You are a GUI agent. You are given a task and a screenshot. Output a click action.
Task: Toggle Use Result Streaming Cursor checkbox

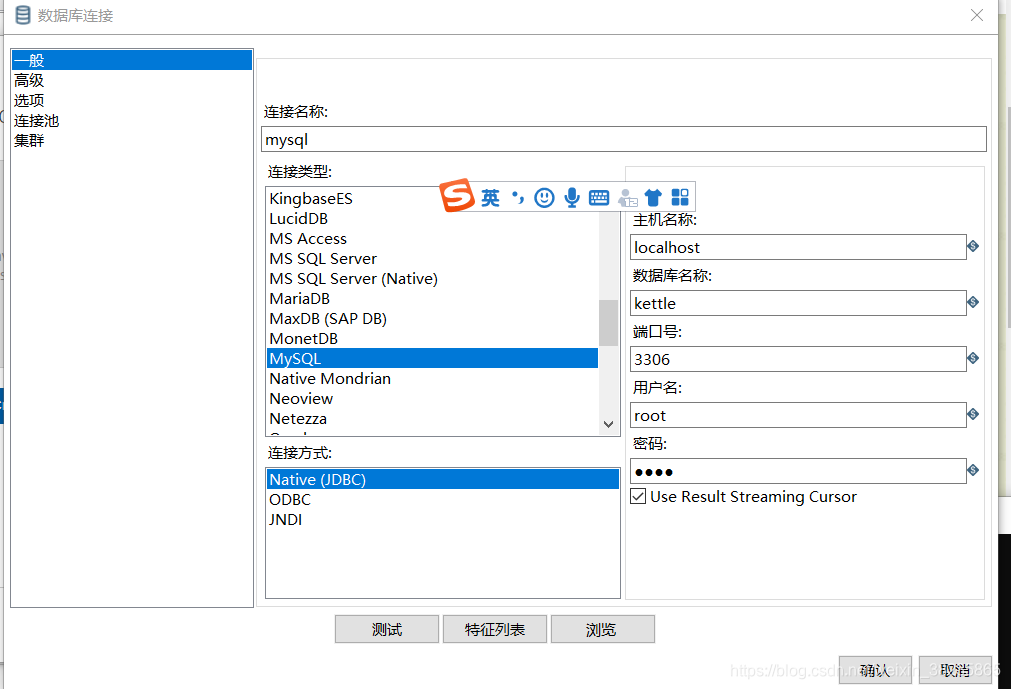click(x=638, y=496)
